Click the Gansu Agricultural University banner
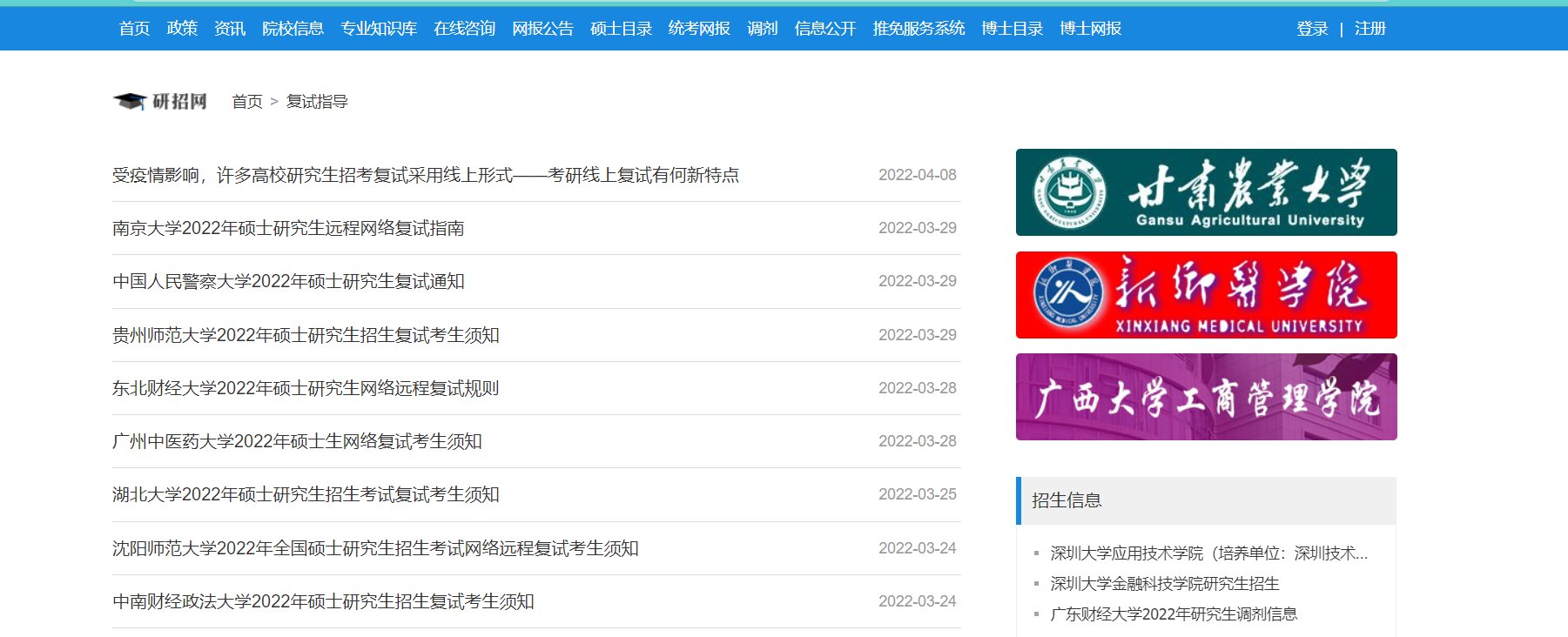1568x637 pixels. [1206, 192]
